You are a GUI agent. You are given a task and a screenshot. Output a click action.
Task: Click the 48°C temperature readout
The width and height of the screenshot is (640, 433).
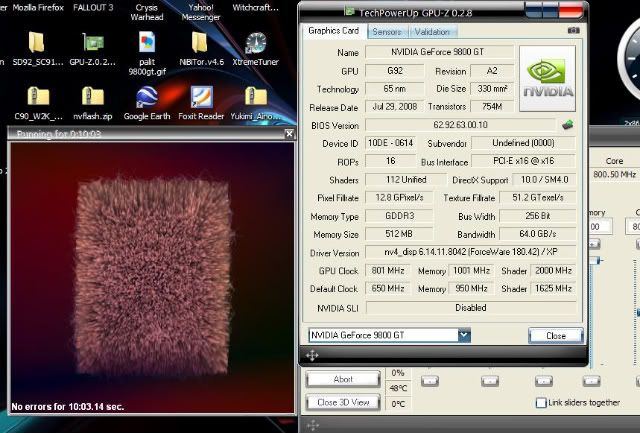point(398,388)
